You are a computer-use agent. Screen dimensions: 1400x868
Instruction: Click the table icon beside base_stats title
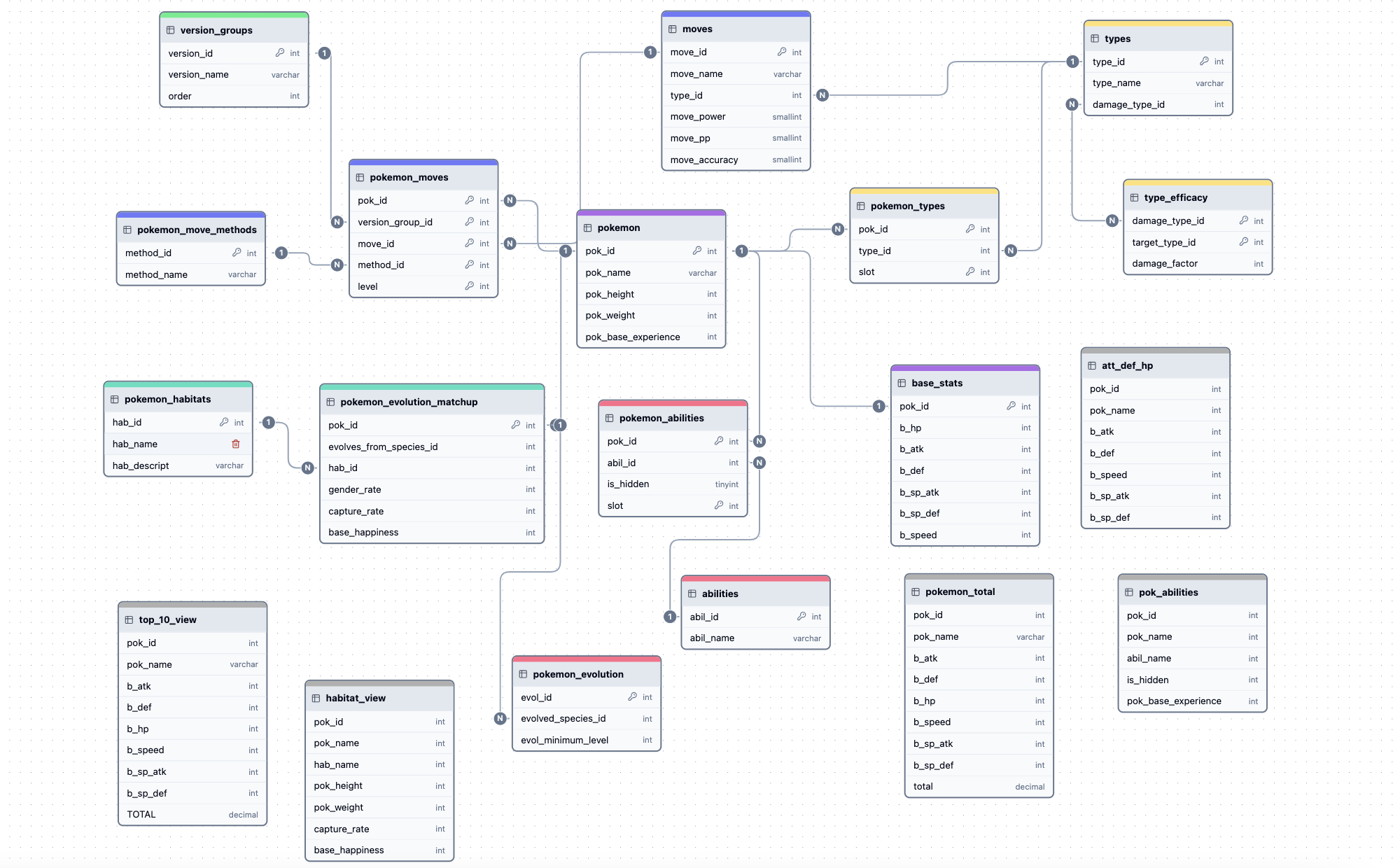point(902,383)
